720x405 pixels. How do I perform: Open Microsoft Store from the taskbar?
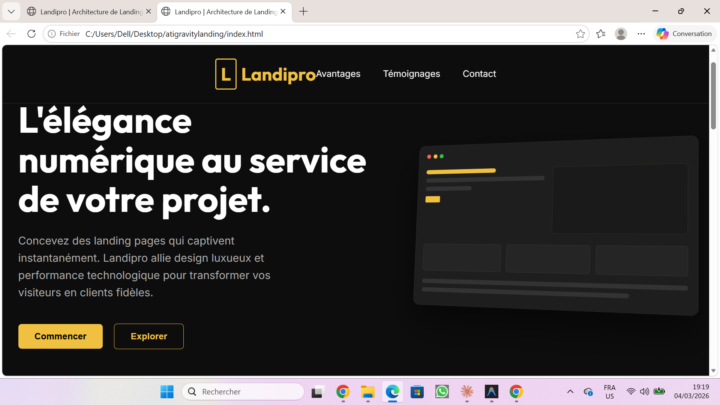tap(417, 392)
